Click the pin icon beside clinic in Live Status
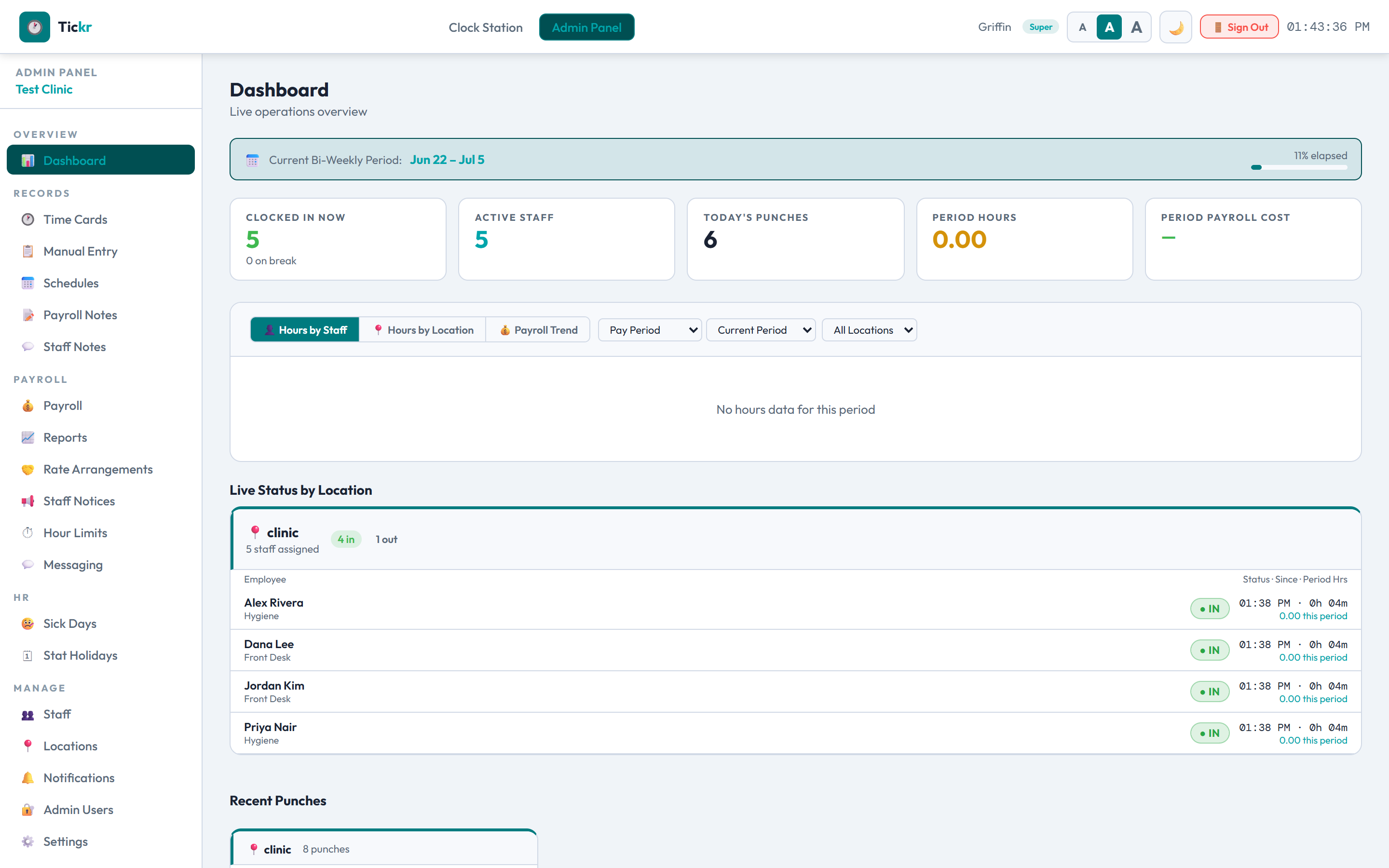The image size is (1389, 868). point(256,532)
